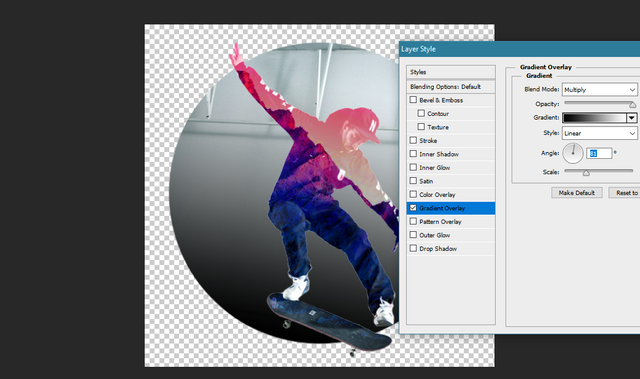
Task: Click the Layer Style dialog title bar
Action: click(519, 49)
